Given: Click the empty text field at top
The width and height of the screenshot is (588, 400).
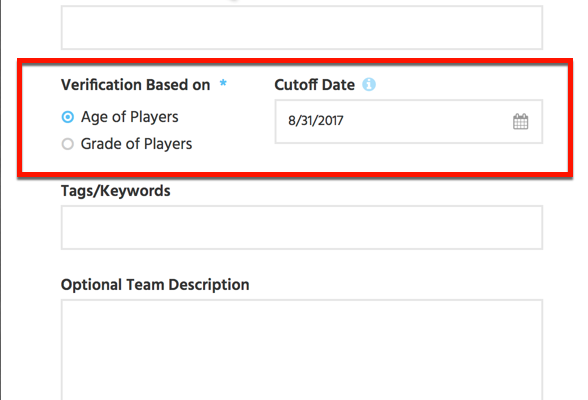Looking at the screenshot, I should 302,27.
